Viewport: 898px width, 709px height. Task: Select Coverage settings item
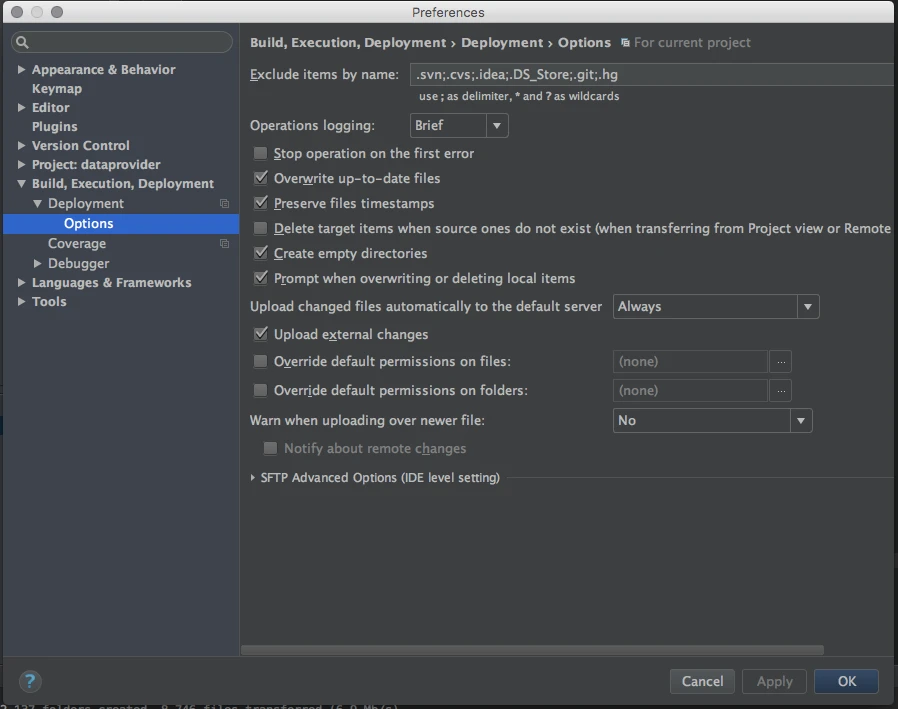(x=77, y=244)
